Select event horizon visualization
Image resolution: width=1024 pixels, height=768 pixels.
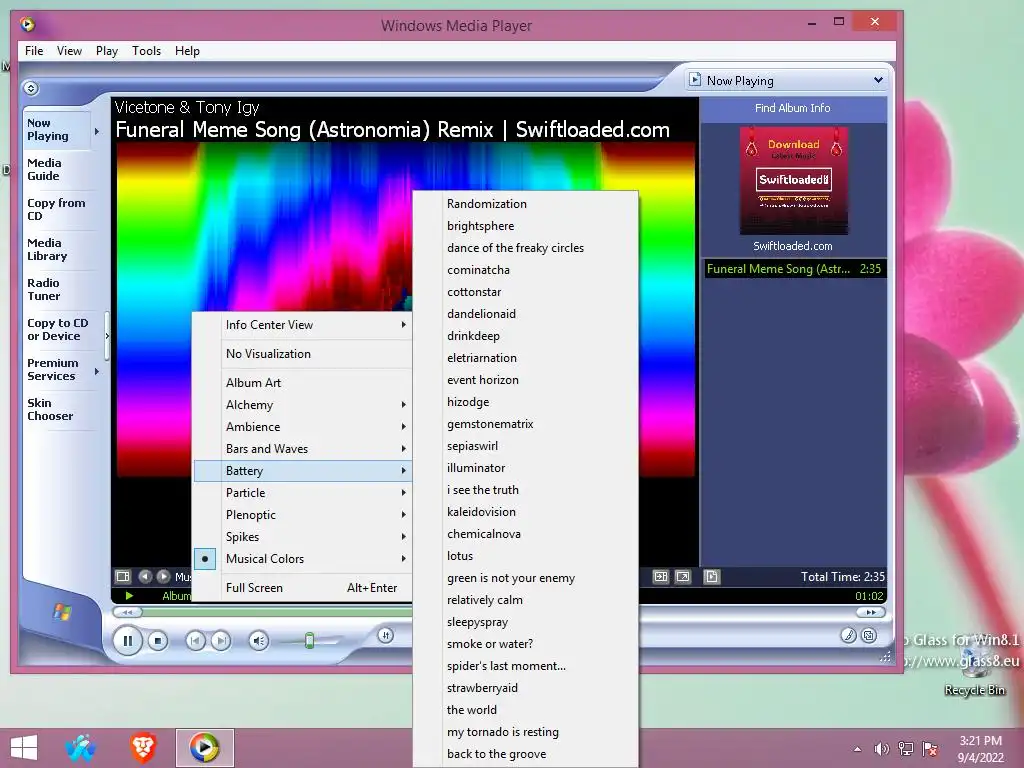(526, 380)
